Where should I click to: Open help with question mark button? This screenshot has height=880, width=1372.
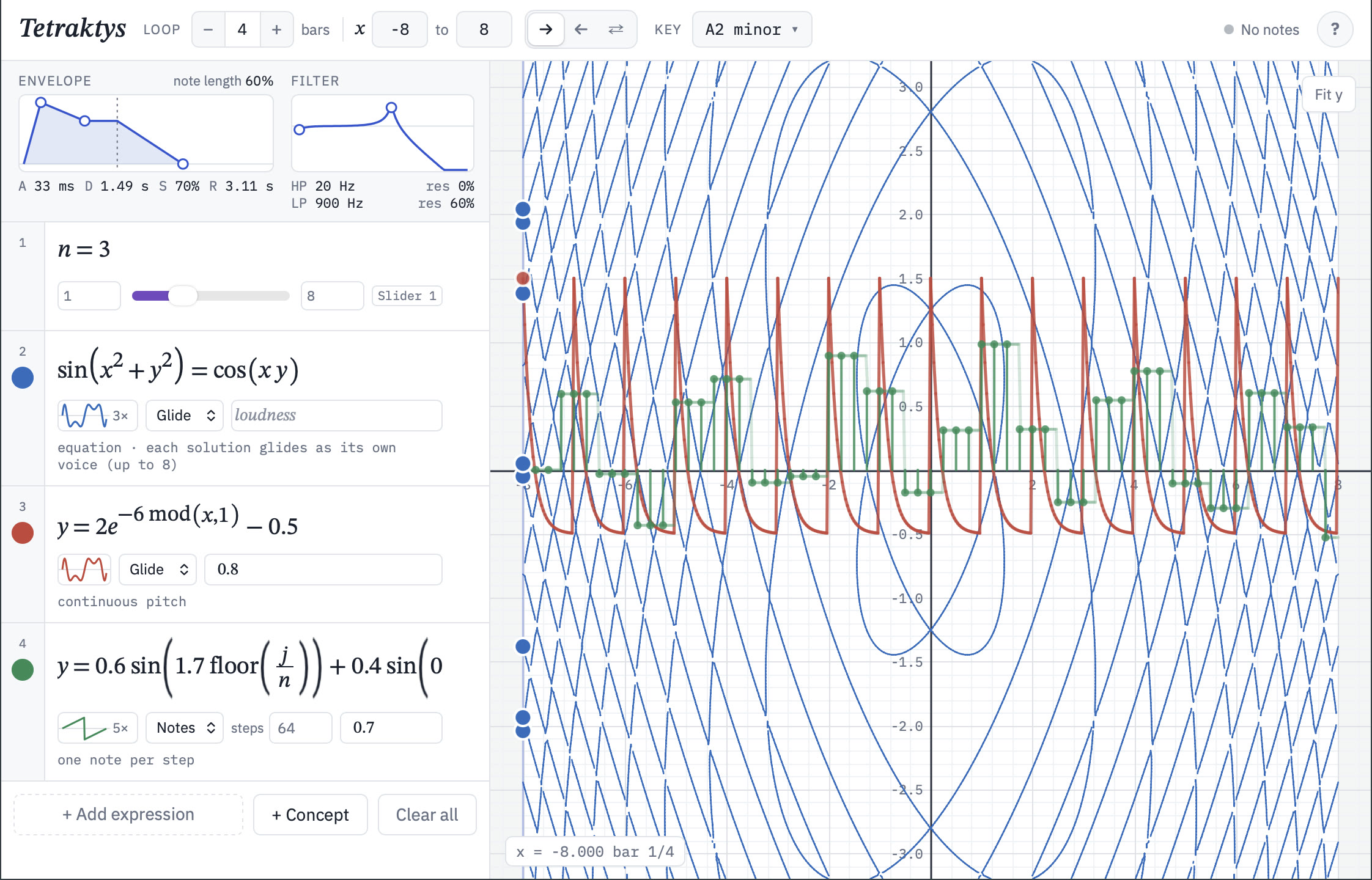pyautogui.click(x=1335, y=29)
